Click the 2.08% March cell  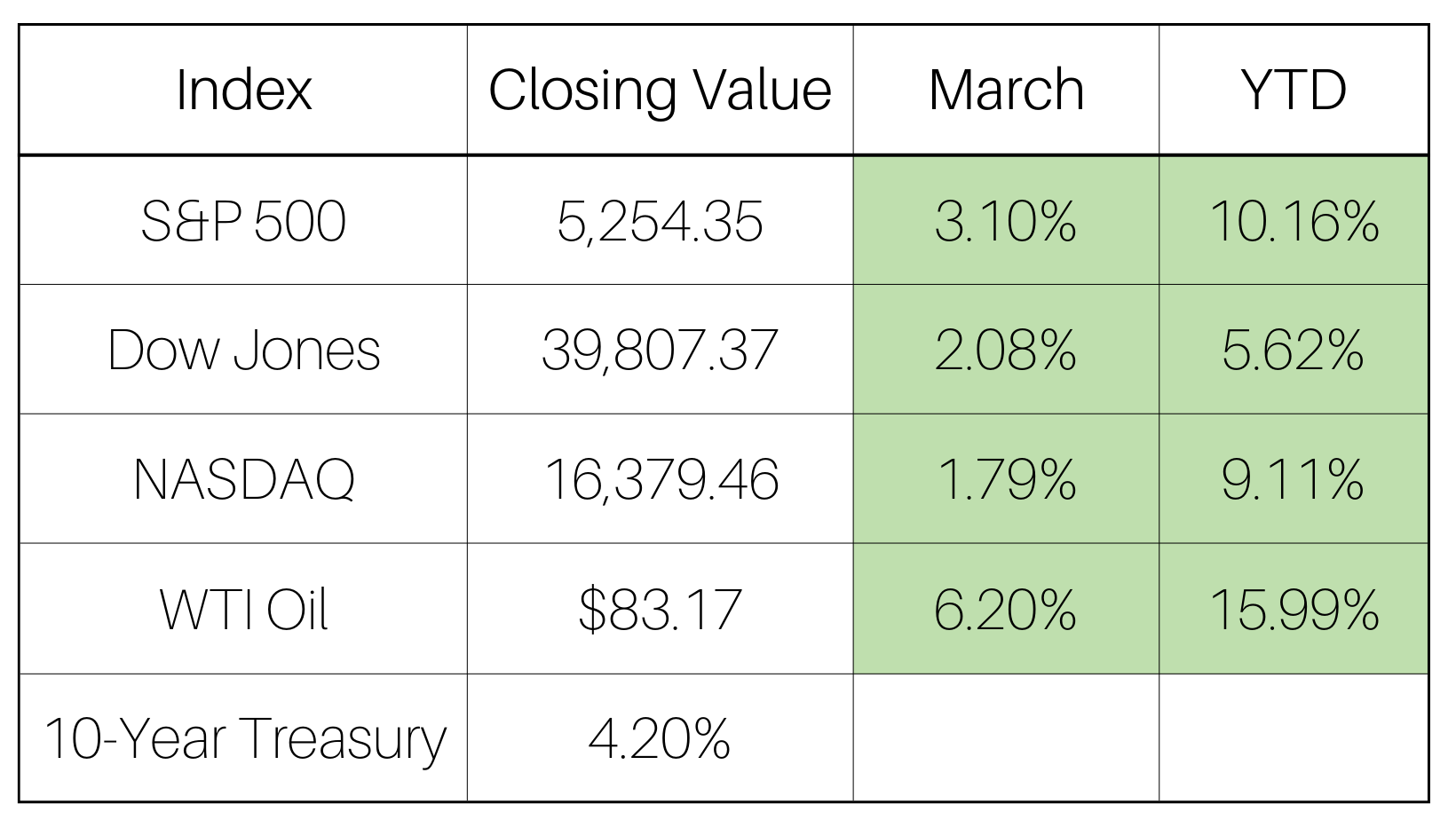[x=1006, y=350]
